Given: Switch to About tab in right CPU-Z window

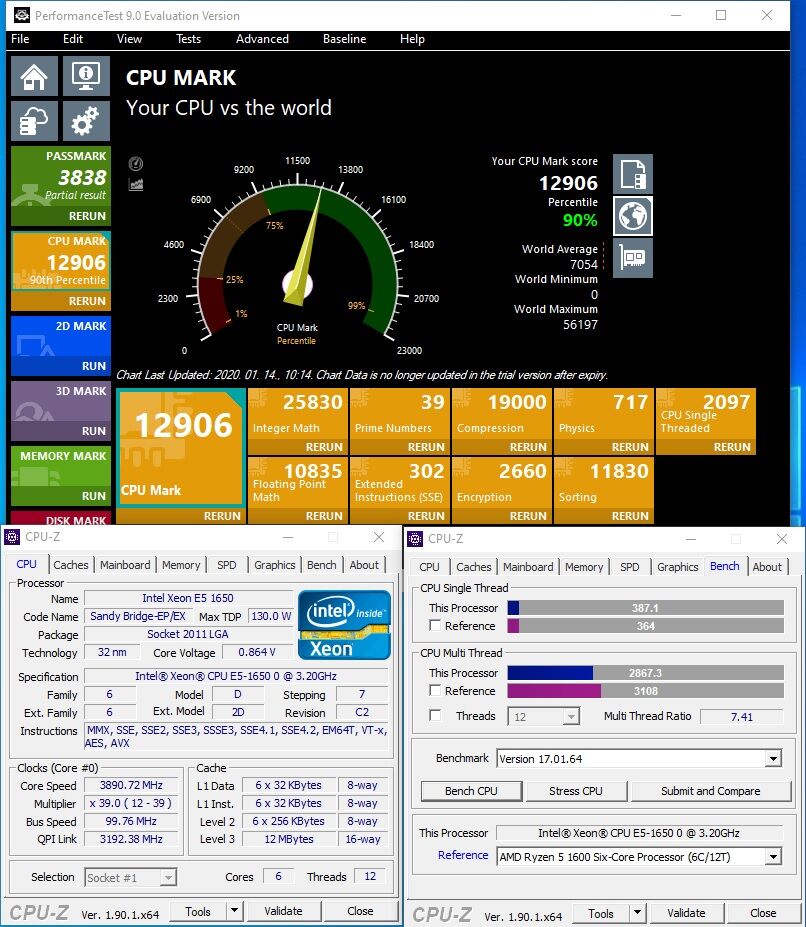Looking at the screenshot, I should tap(767, 567).
